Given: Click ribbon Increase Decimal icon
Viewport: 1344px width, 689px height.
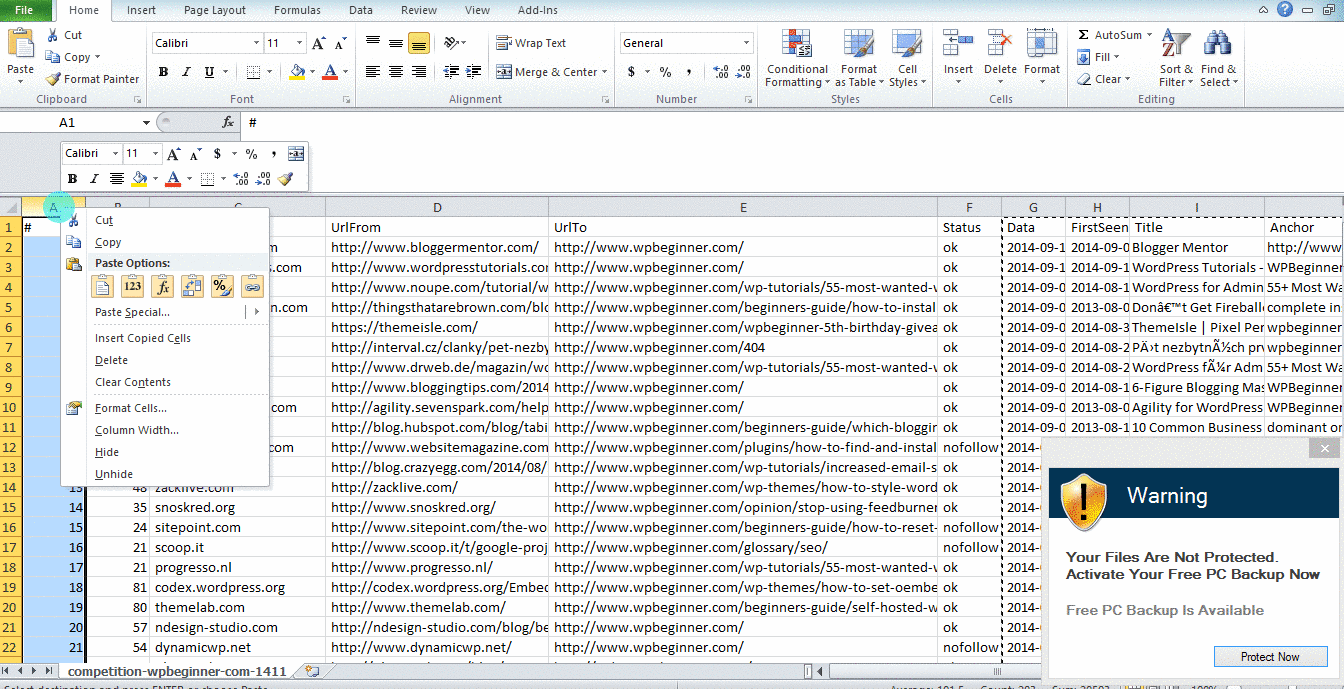Looking at the screenshot, I should [720, 72].
